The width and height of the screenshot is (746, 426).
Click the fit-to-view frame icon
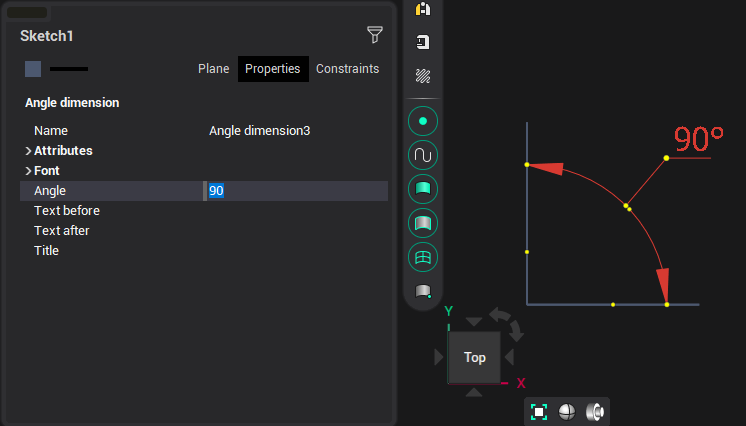click(x=539, y=412)
